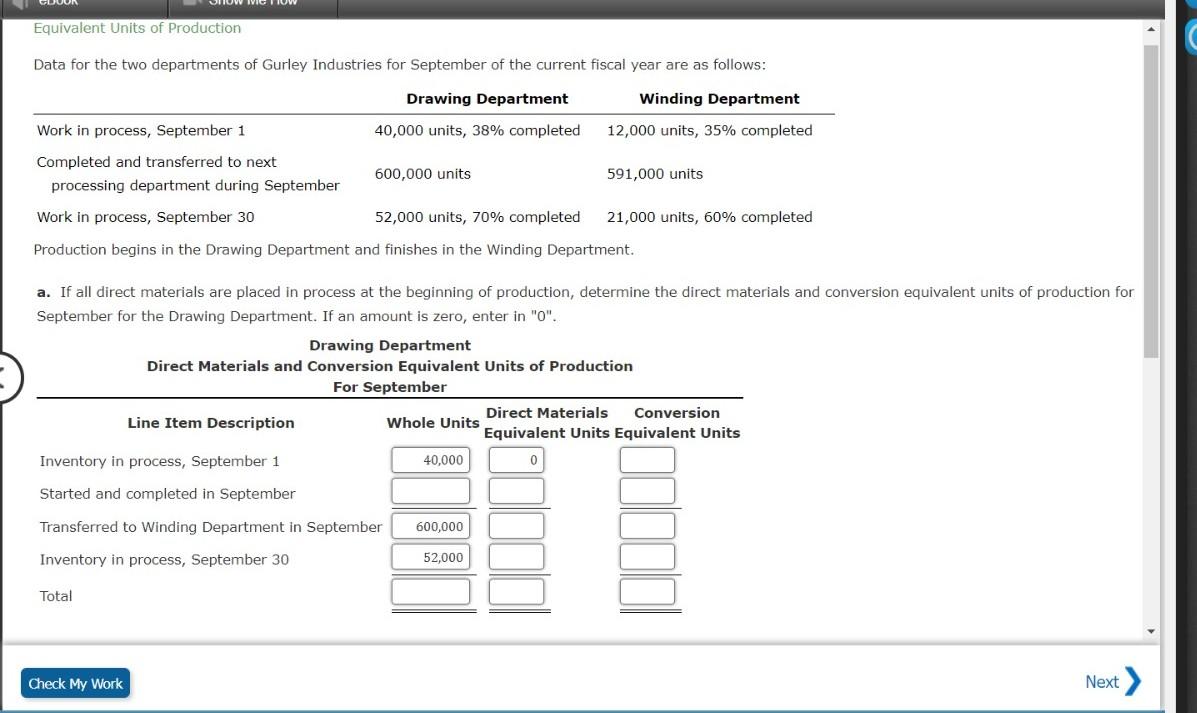Select Conversion field for Inventory September 1
This screenshot has height=713, width=1197.
coord(647,458)
